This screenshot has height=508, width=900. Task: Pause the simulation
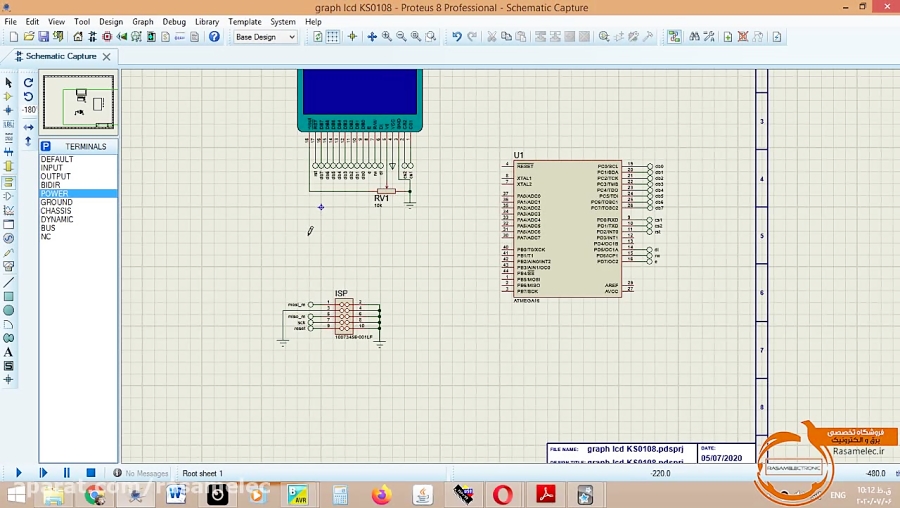[67, 473]
